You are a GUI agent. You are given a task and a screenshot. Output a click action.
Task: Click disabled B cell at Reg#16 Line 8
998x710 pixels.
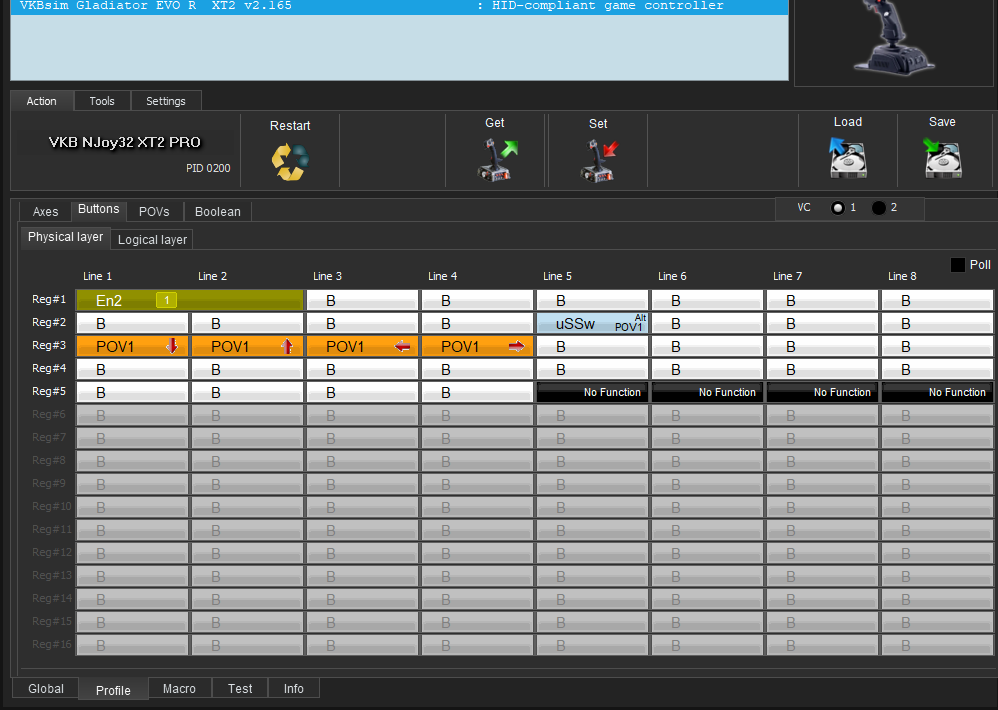click(x=938, y=644)
